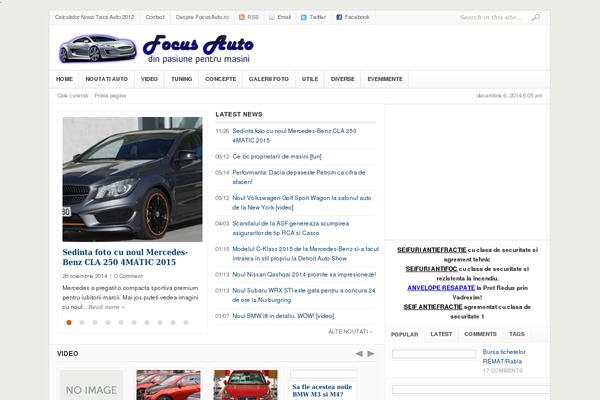This screenshot has height=400, width=600.
Task: Open headline Sedinta foto cu noul Mercedes-Benz
Action: click(125, 257)
